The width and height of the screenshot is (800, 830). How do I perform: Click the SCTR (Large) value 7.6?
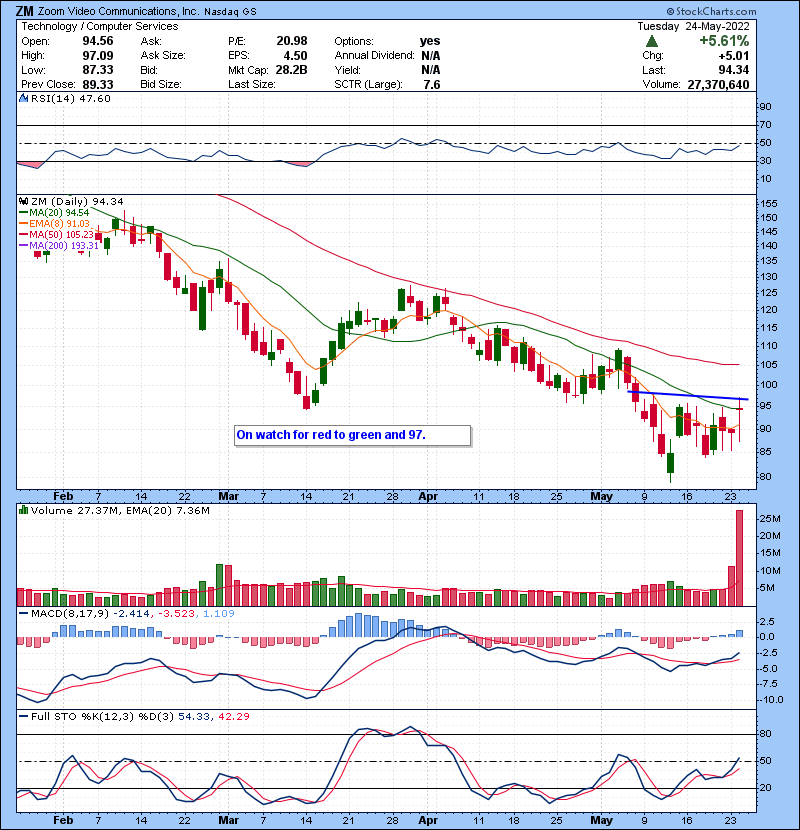tap(432, 85)
